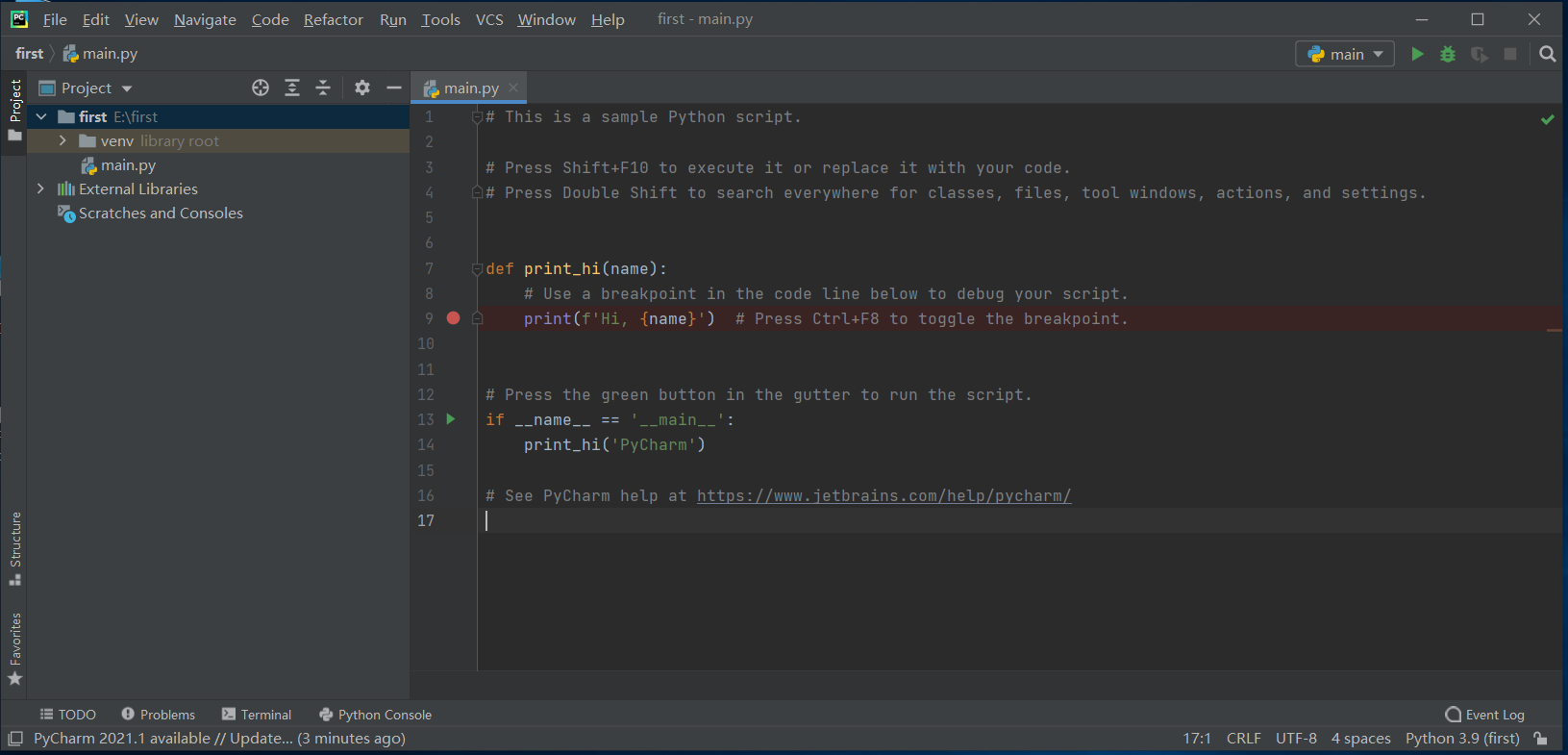
Task: Open the Terminal tool window
Action: [x=257, y=715]
